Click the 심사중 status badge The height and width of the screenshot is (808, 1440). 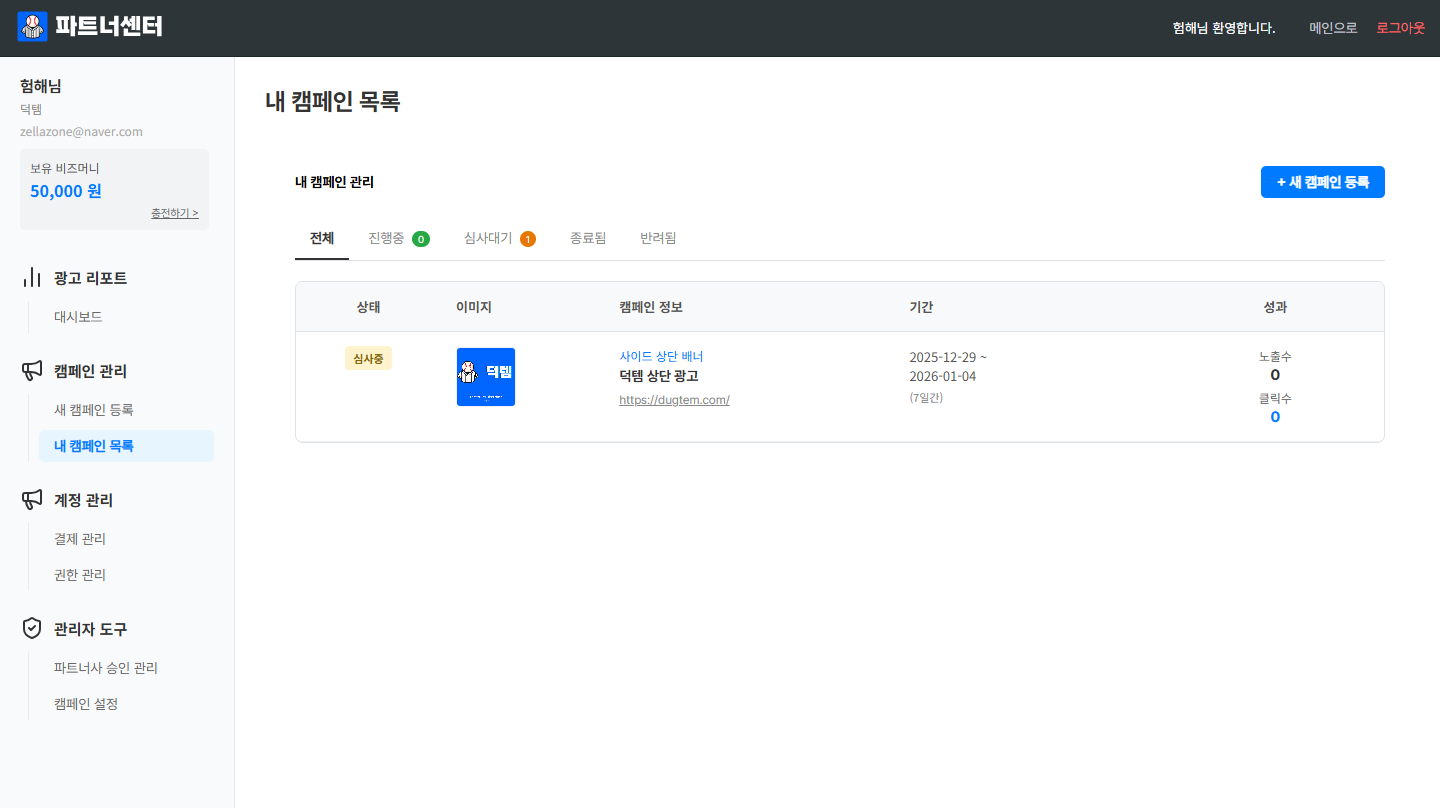pyautogui.click(x=368, y=358)
